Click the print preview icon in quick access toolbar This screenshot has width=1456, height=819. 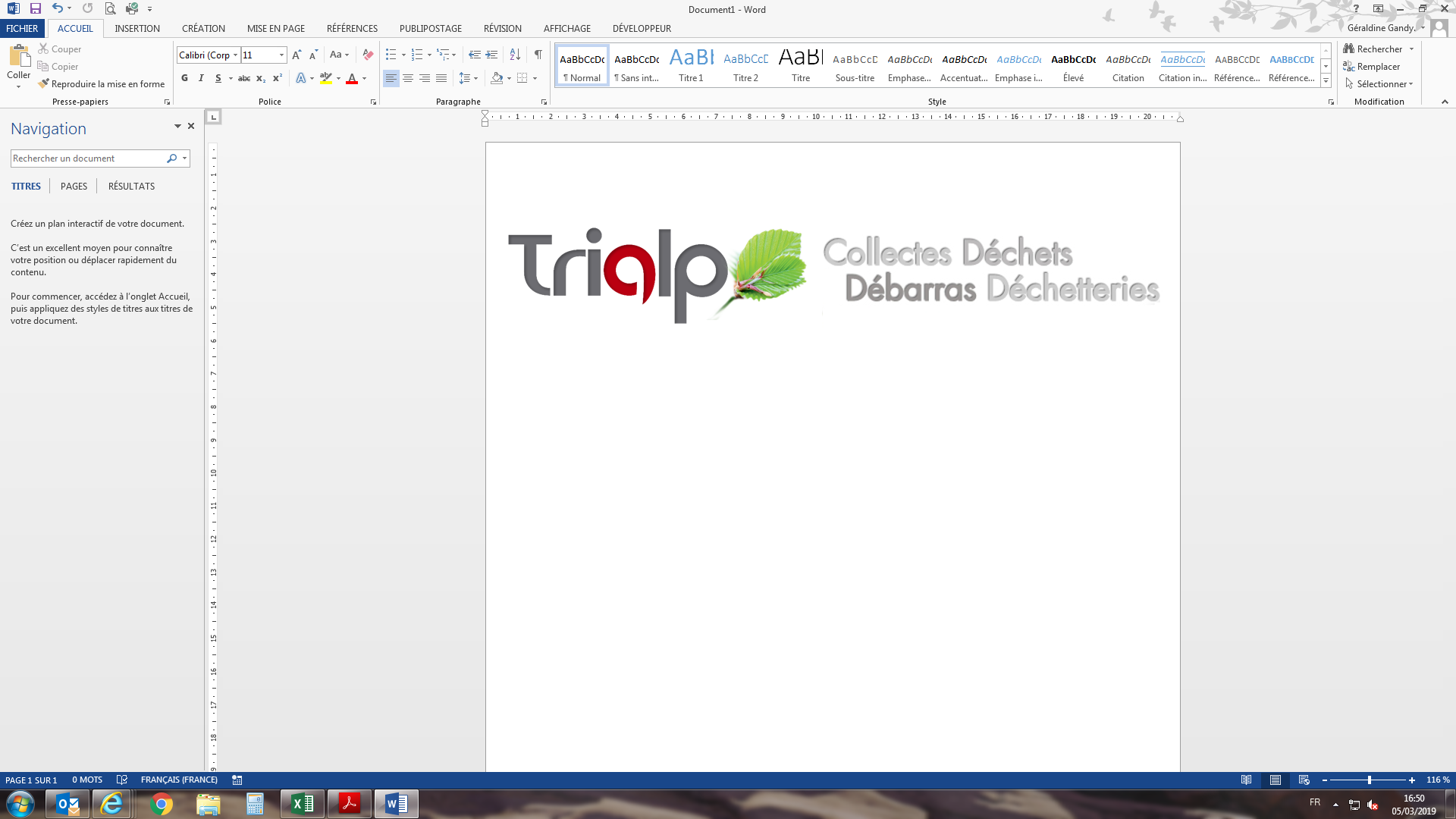110,9
